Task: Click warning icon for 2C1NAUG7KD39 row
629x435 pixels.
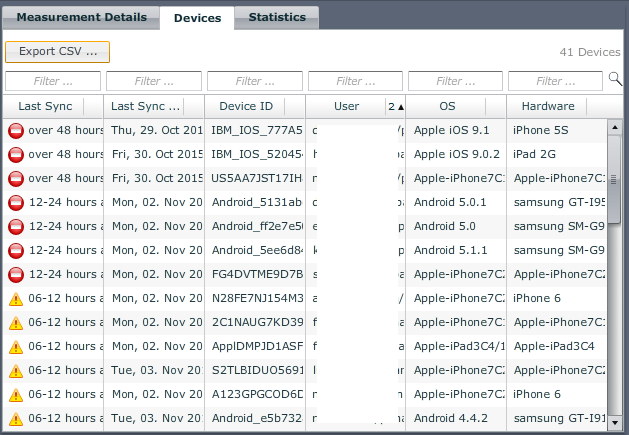Action: pos(16,323)
